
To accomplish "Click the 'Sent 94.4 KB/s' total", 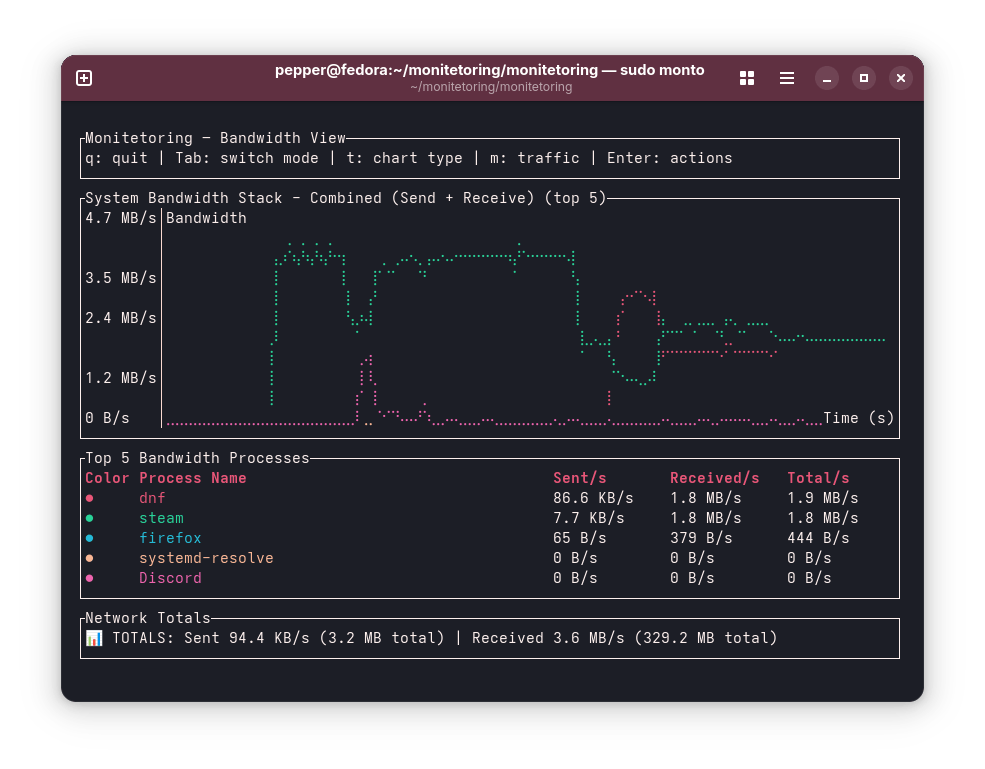I will pyautogui.click(x=247, y=638).
